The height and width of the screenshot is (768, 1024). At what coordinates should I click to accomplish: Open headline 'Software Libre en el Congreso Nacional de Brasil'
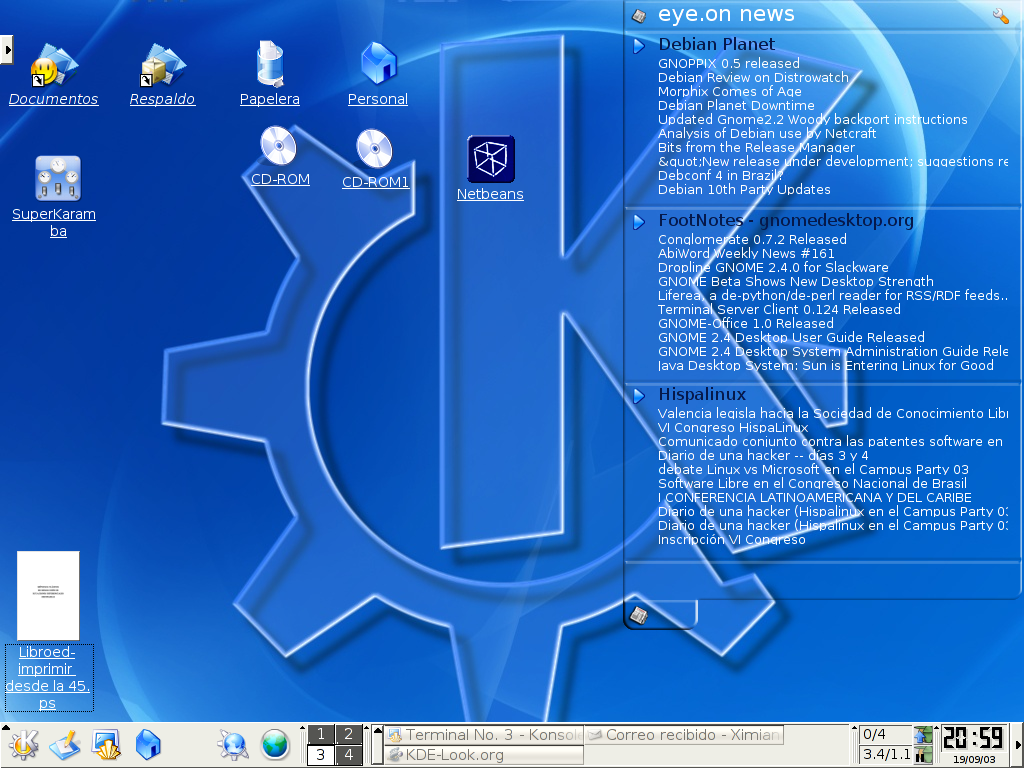(812, 483)
